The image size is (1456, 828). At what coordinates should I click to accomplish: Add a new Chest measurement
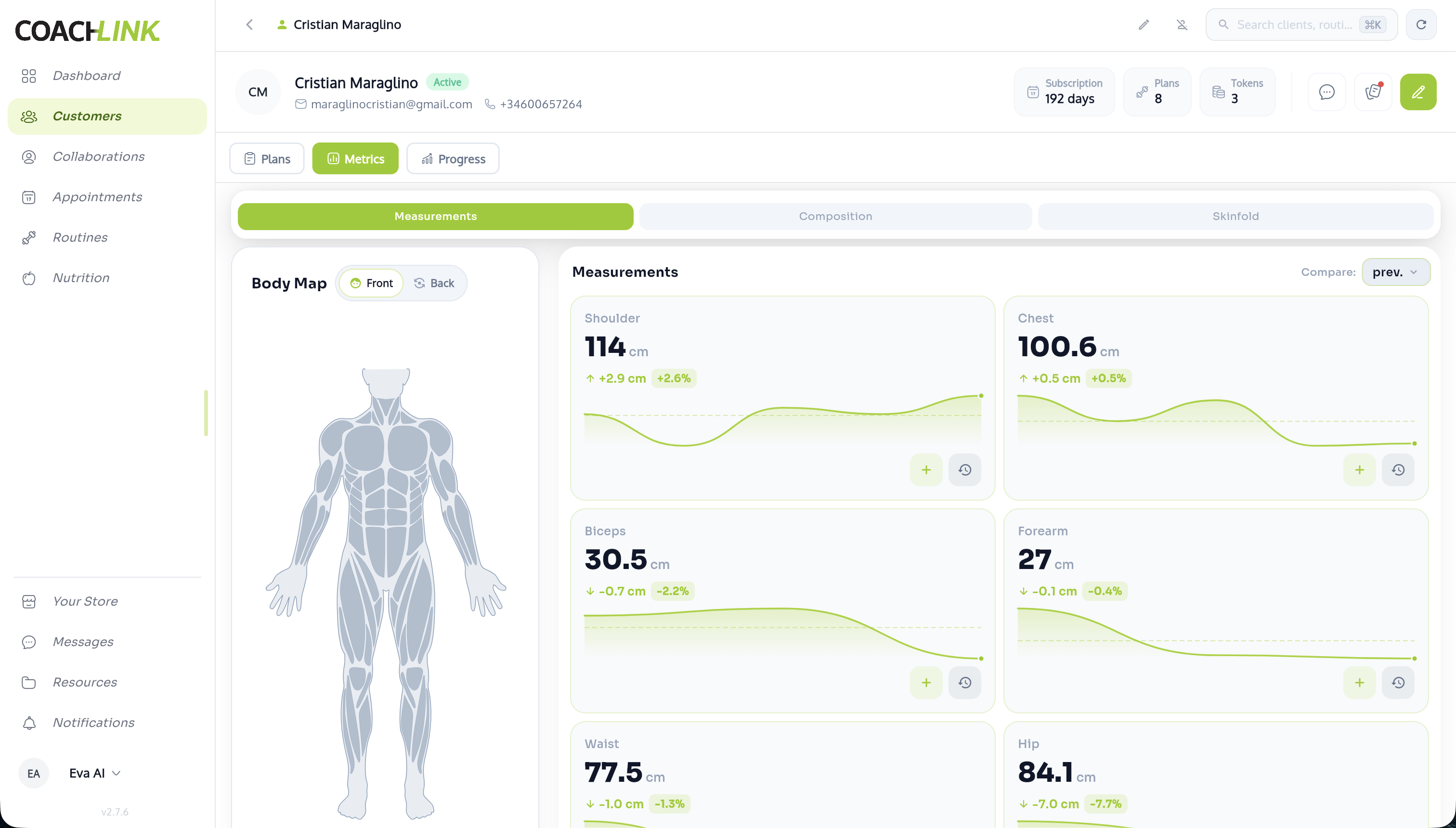pyautogui.click(x=1359, y=470)
